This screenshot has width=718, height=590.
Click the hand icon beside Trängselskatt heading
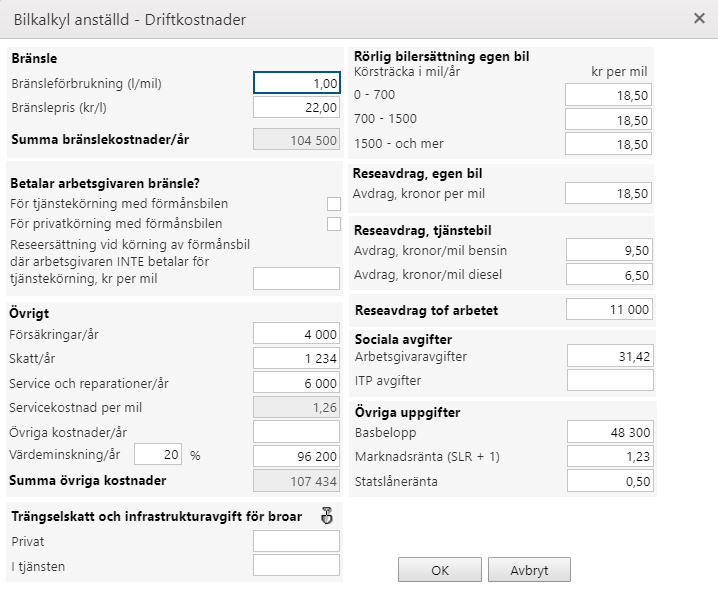pos(326,516)
